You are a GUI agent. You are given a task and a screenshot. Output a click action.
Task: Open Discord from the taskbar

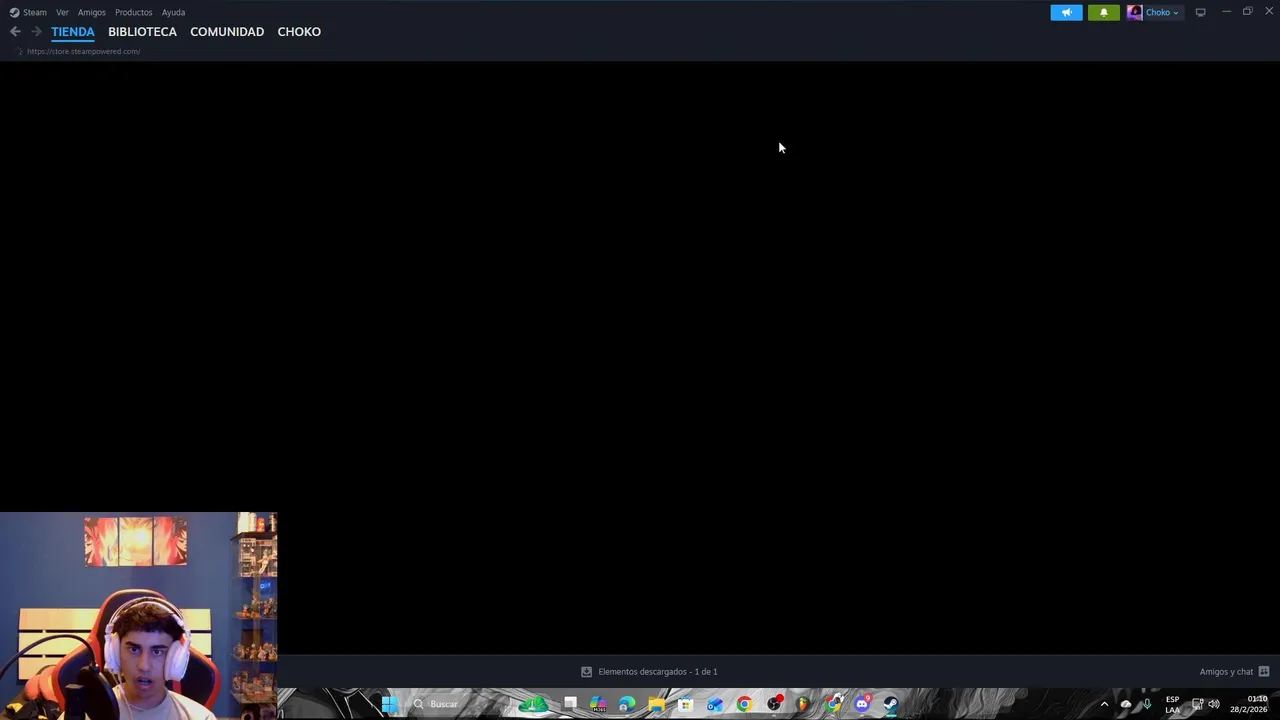tap(862, 704)
